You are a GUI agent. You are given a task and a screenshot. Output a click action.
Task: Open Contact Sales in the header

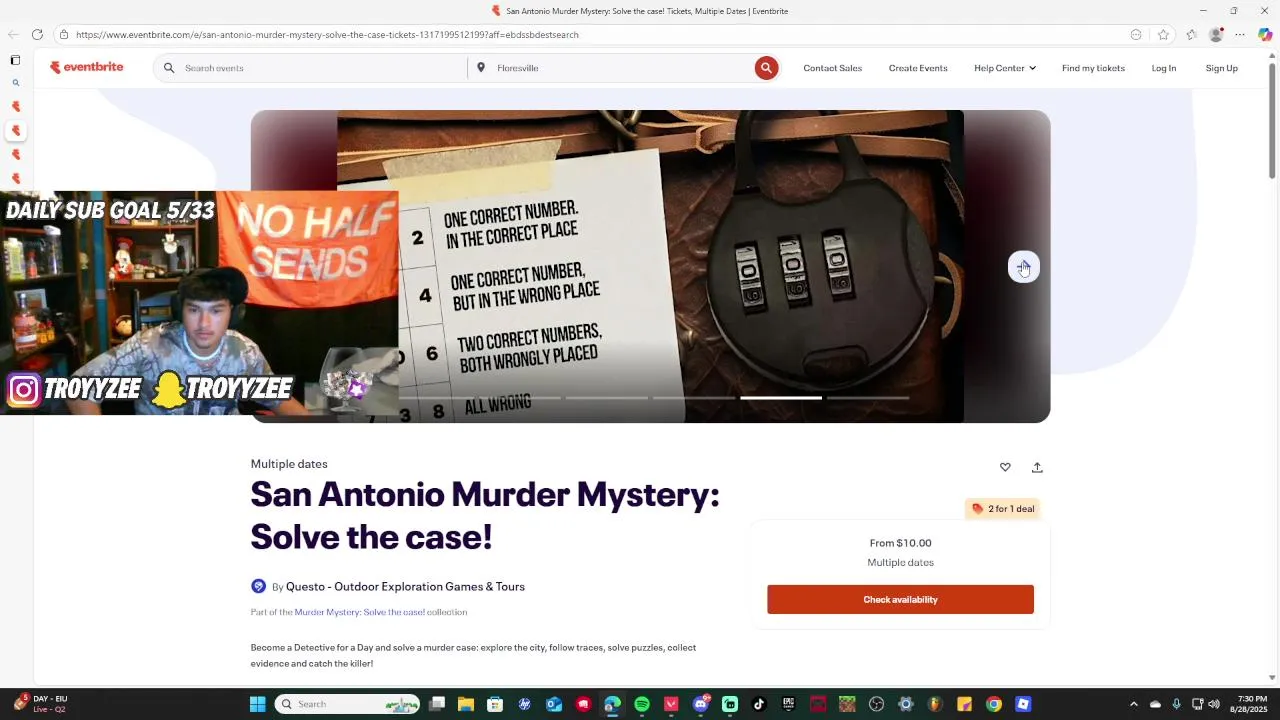832,68
